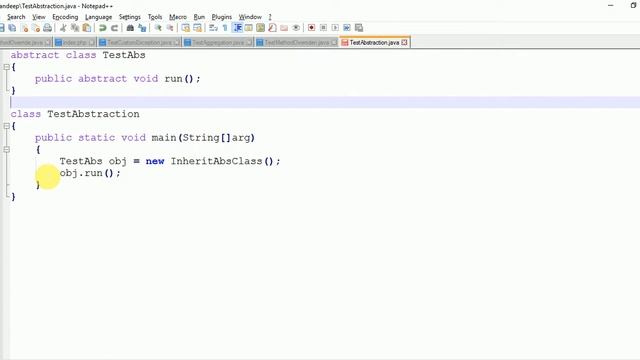Open the Encoding menu
Image resolution: width=640 pixels, height=360 pixels.
coord(65,17)
